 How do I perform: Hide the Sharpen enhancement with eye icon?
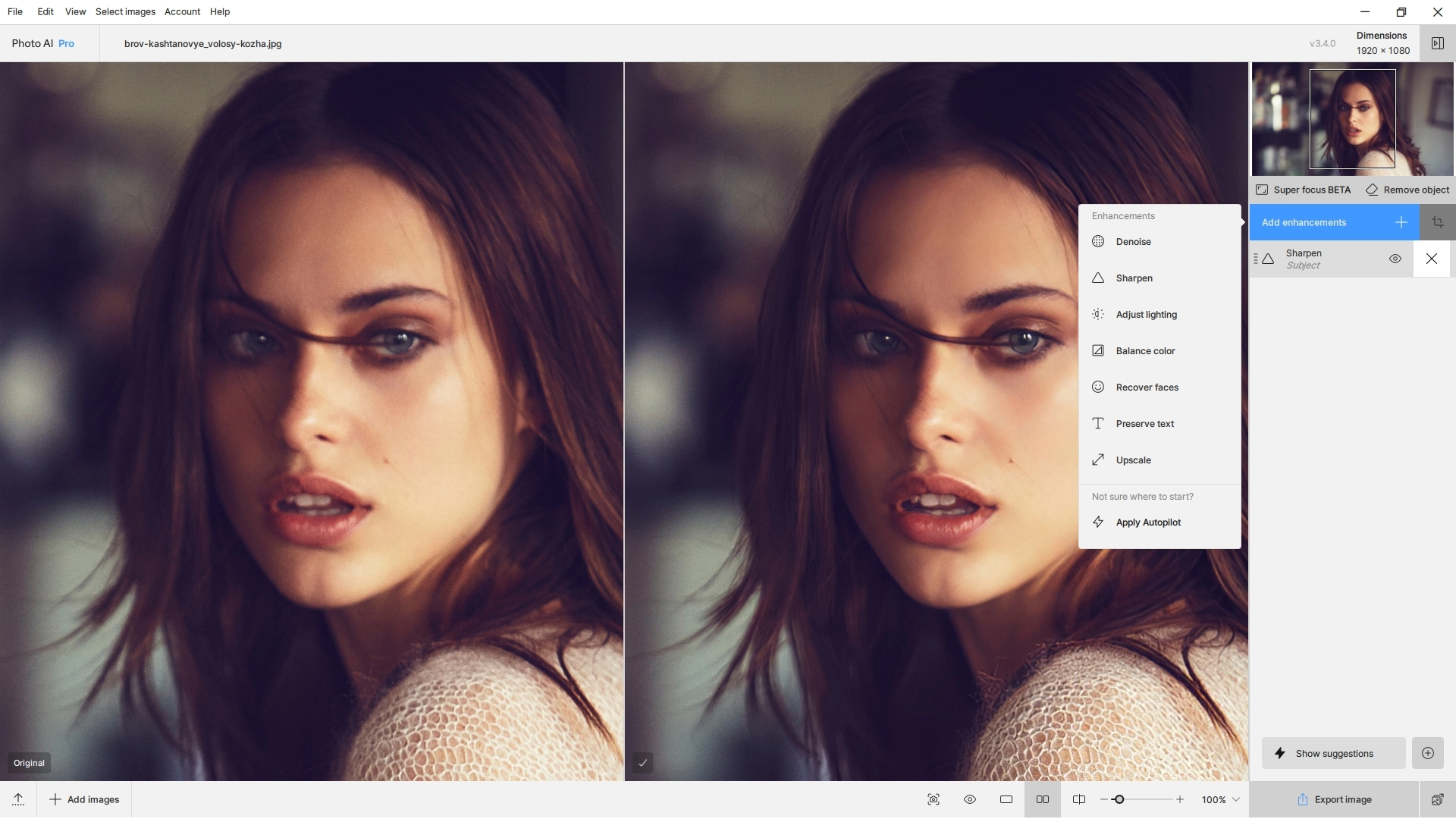pyautogui.click(x=1395, y=259)
